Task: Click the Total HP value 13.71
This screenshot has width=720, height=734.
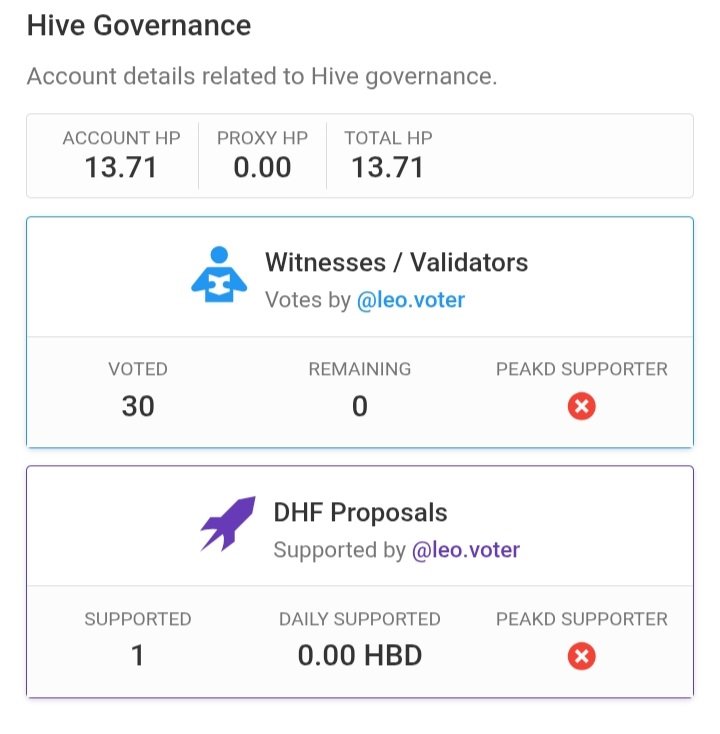Action: (388, 167)
